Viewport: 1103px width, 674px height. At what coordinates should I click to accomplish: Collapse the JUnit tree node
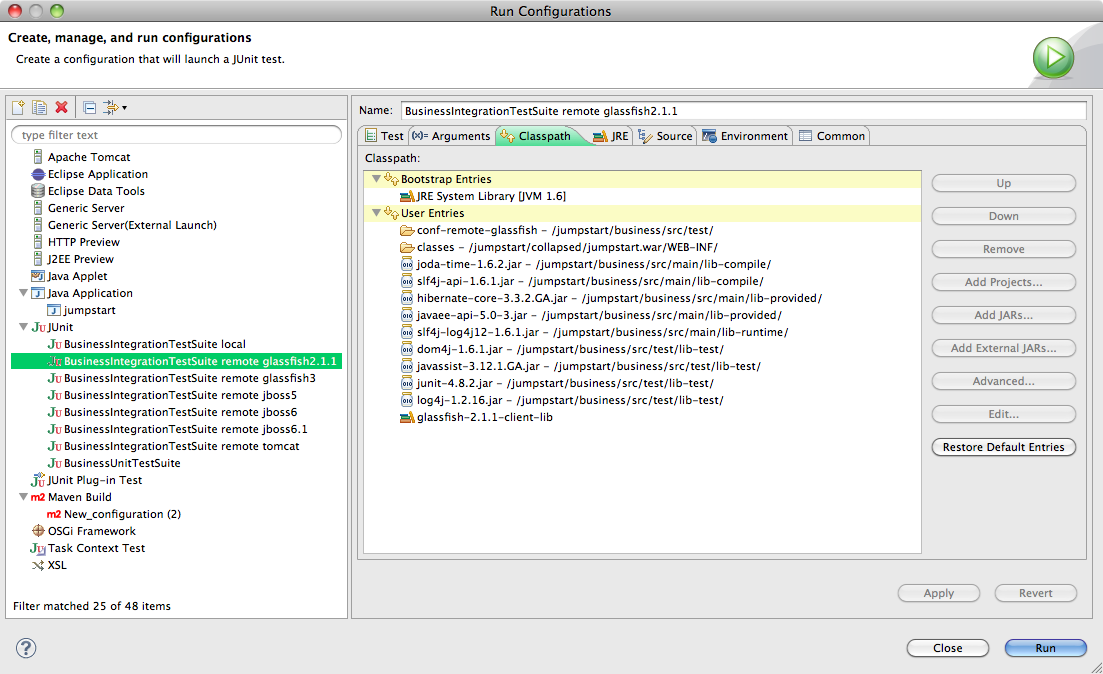23,327
